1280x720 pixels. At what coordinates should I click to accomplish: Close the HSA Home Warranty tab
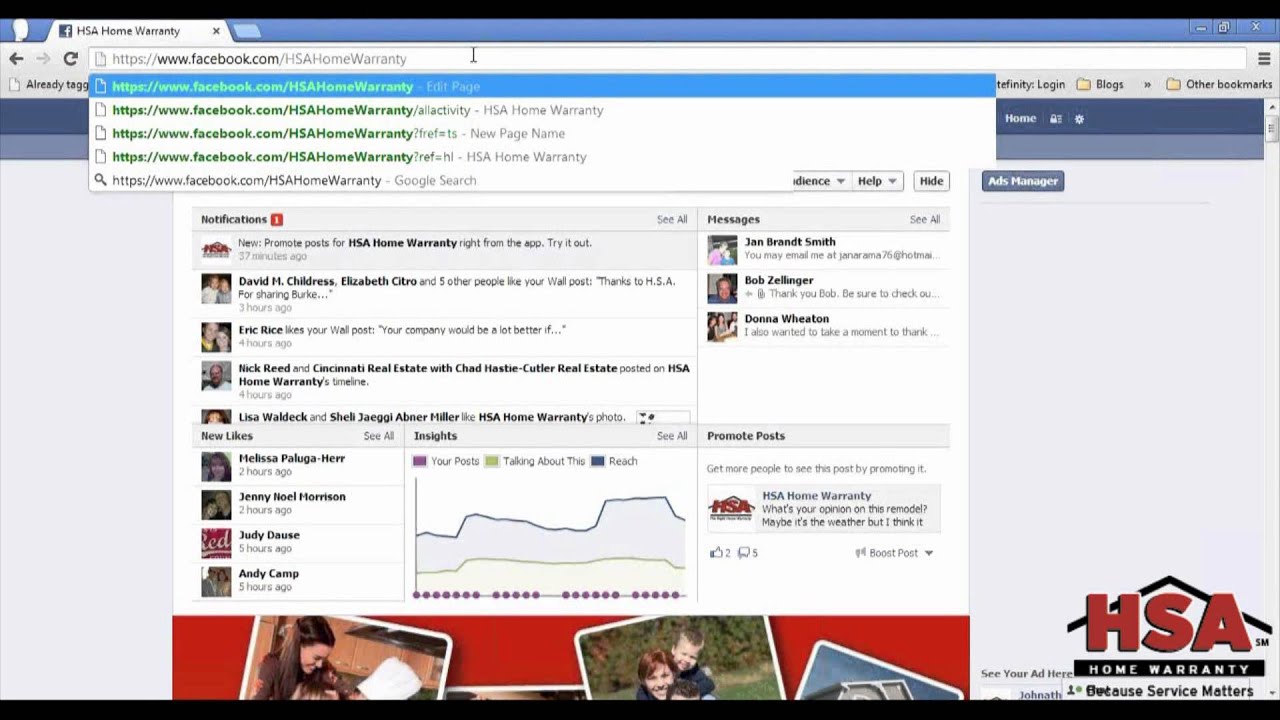coord(216,31)
